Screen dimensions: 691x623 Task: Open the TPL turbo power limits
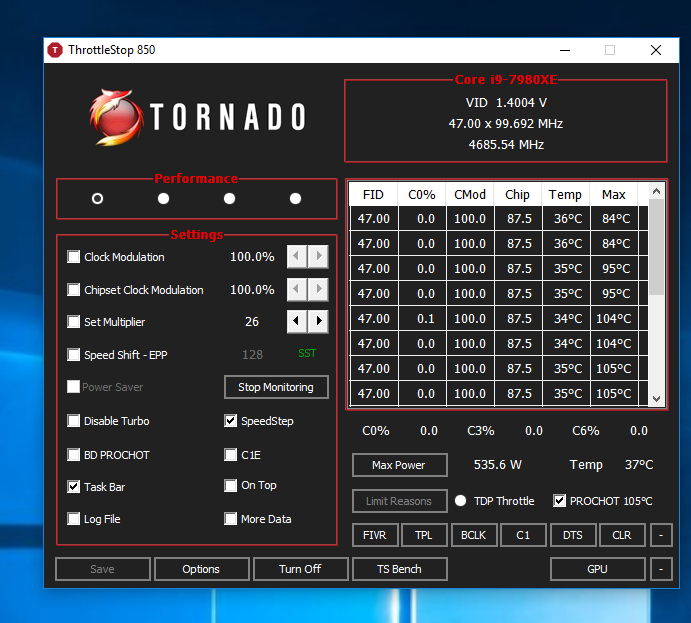click(424, 535)
